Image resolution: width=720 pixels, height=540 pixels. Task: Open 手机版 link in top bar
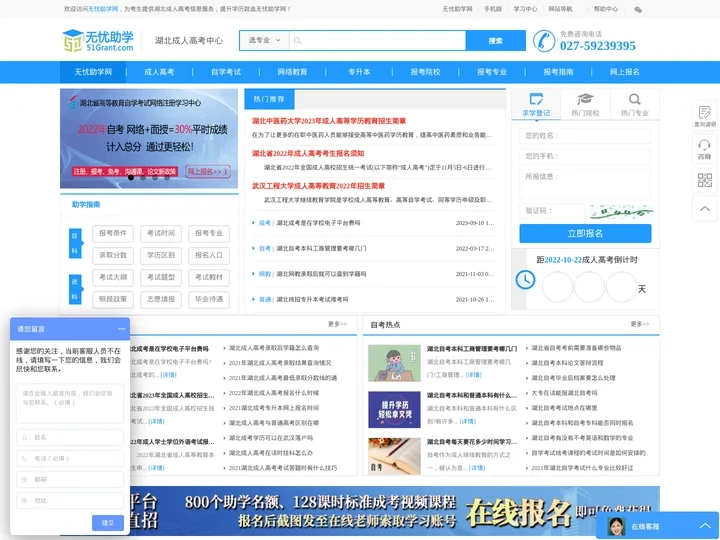[493, 9]
